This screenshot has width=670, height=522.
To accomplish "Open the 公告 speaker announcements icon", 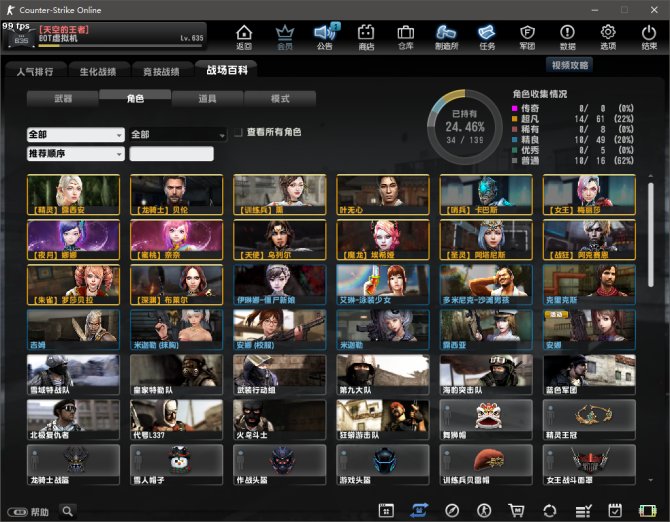I will tap(325, 38).
